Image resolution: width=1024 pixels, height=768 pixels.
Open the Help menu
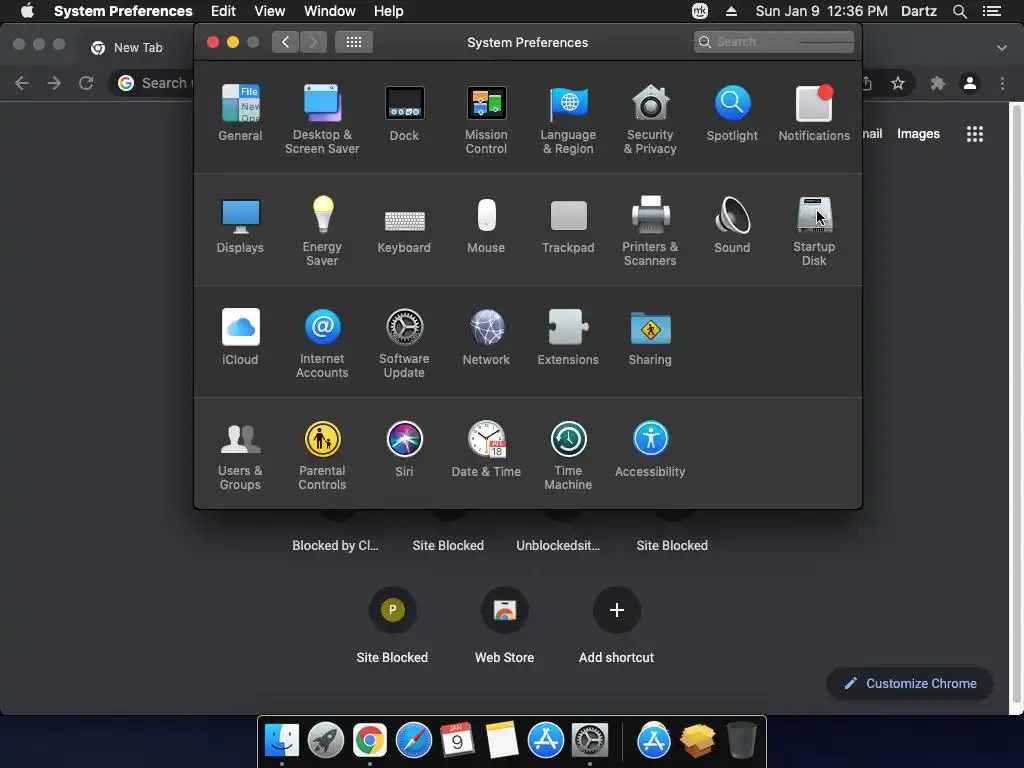point(389,11)
